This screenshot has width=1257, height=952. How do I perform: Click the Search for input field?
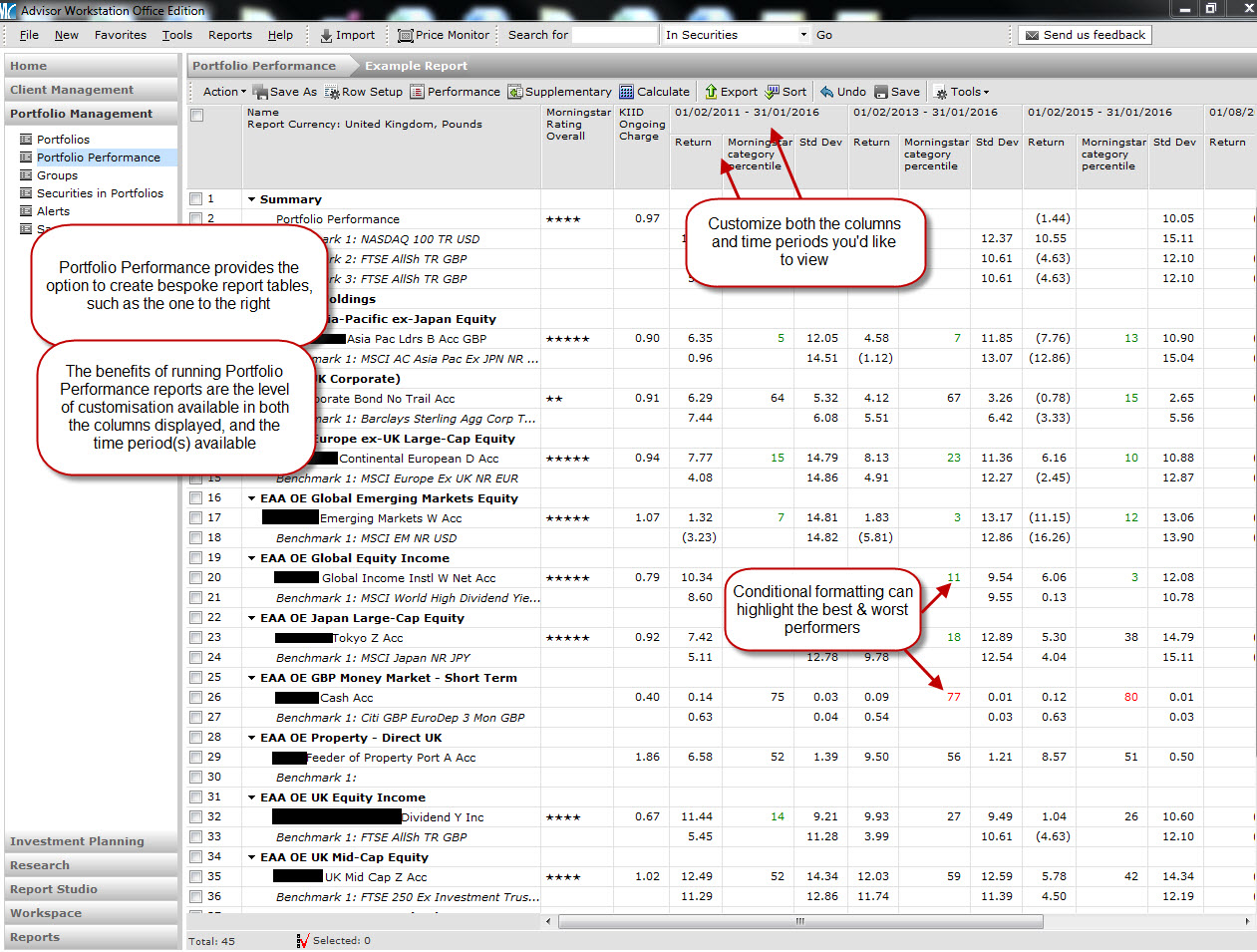(615, 35)
